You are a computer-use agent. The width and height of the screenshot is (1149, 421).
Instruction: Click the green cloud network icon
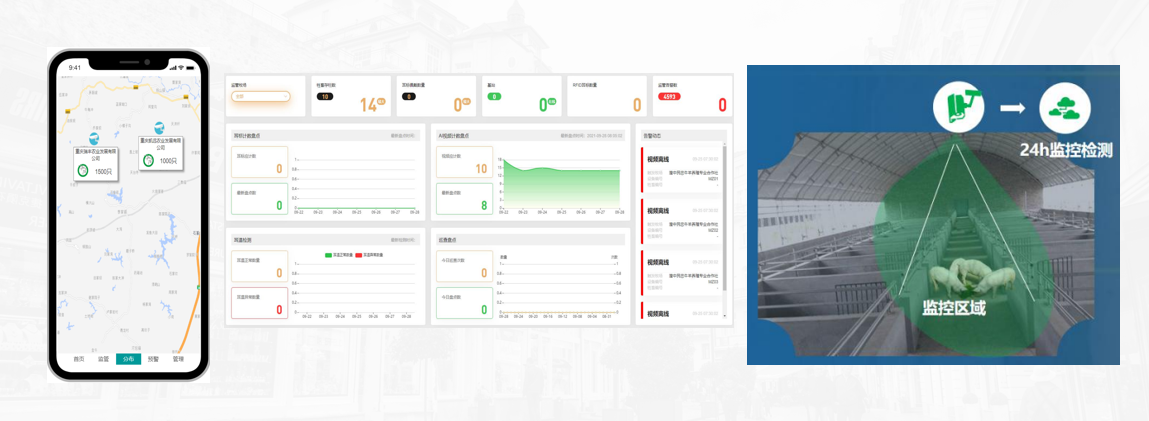tap(1065, 109)
